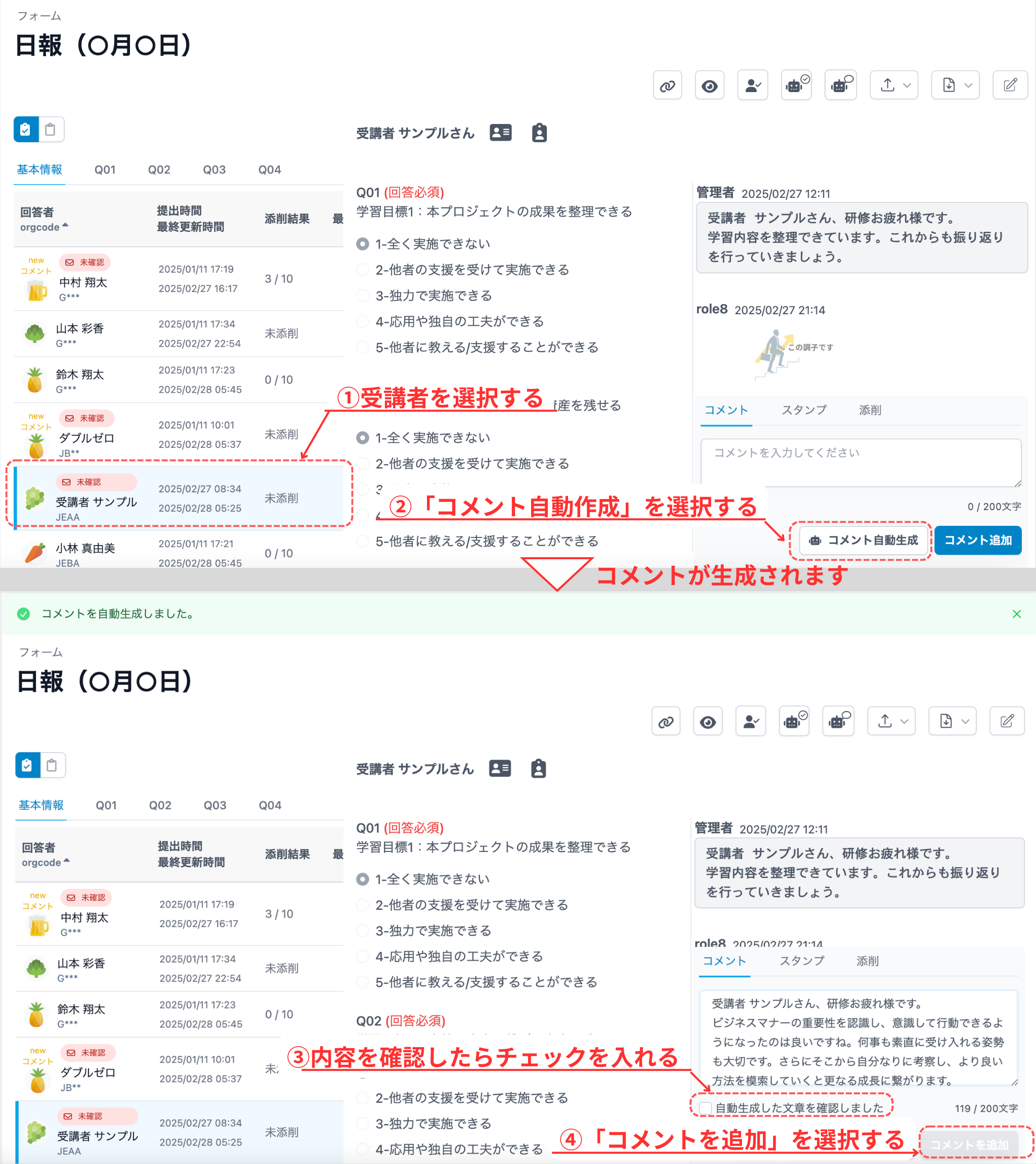Select the robot icon with checkmark
Screen dimensions: 1036x1164
click(795, 85)
